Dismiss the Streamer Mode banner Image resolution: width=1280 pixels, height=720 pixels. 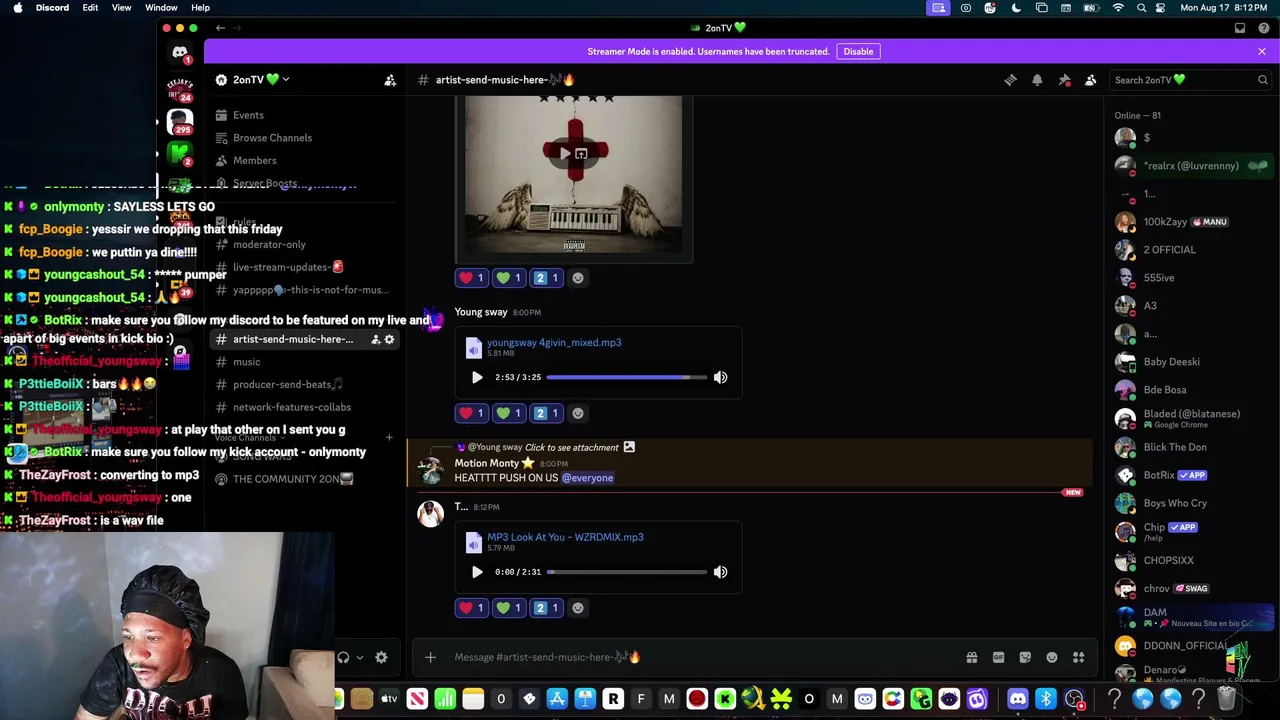pyautogui.click(x=1262, y=51)
